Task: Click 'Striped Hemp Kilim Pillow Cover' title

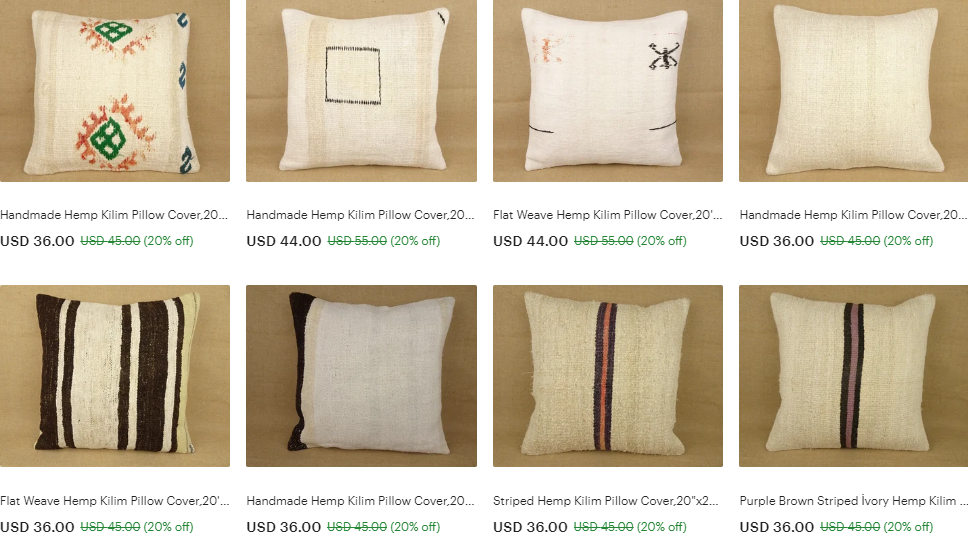Action: point(606,501)
